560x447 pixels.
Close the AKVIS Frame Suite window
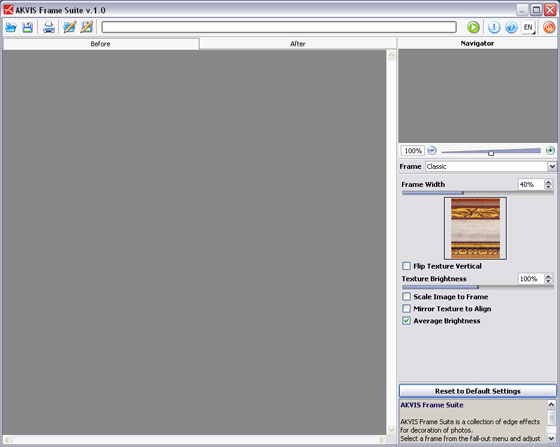click(x=550, y=10)
